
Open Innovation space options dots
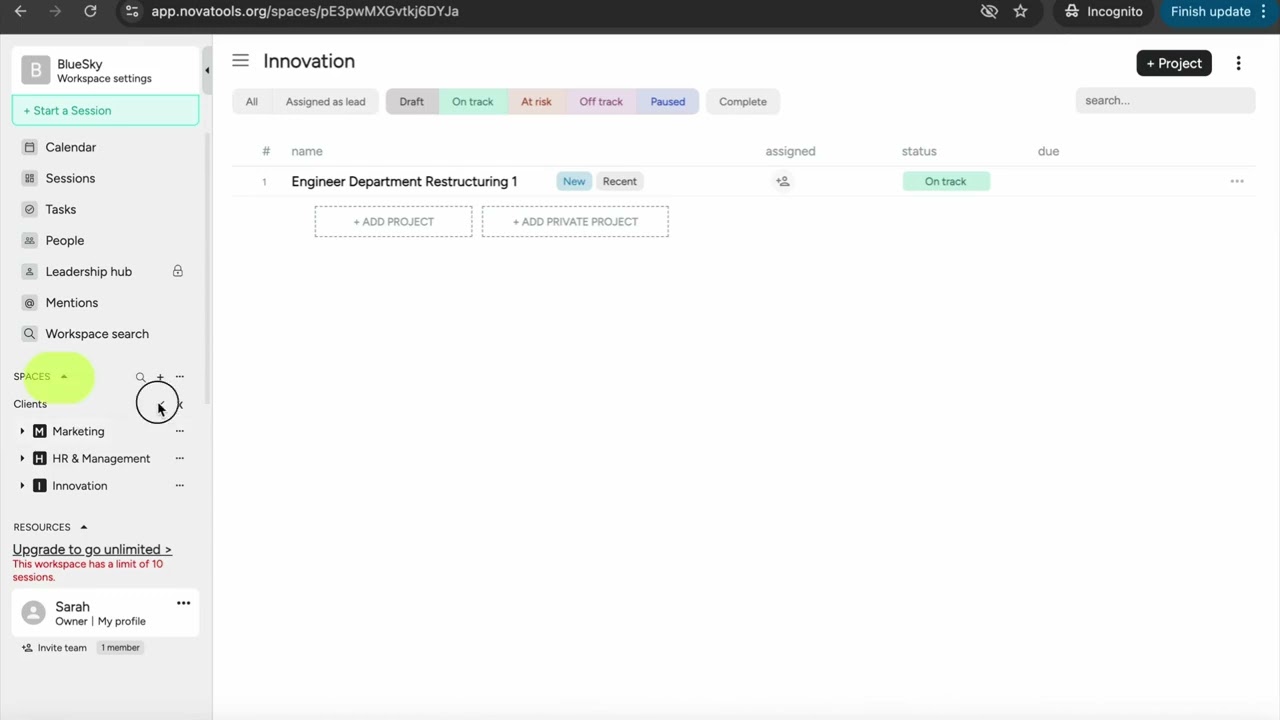(180, 485)
